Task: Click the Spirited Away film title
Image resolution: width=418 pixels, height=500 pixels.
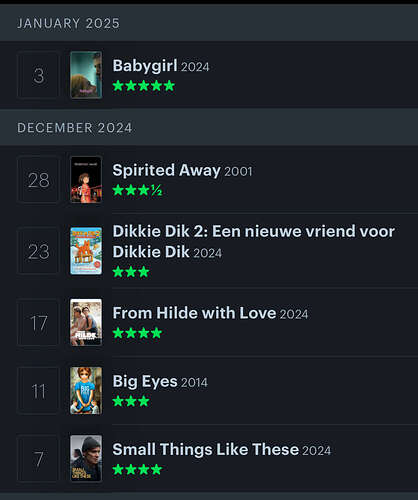Action: [166, 170]
